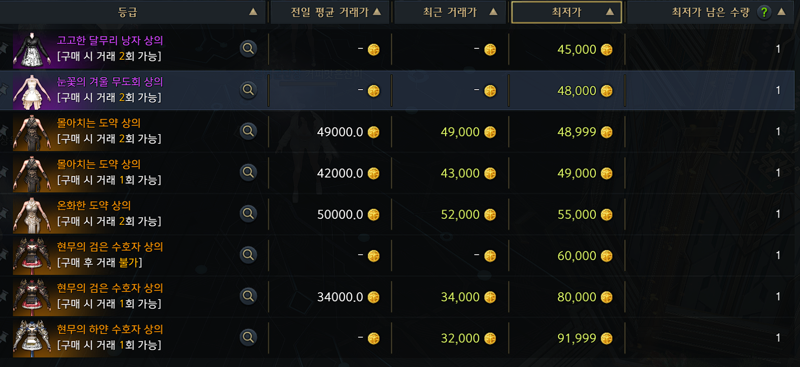The image size is (800, 367).
Task: Select the highlighted 최저가 column header
Action: (566, 13)
